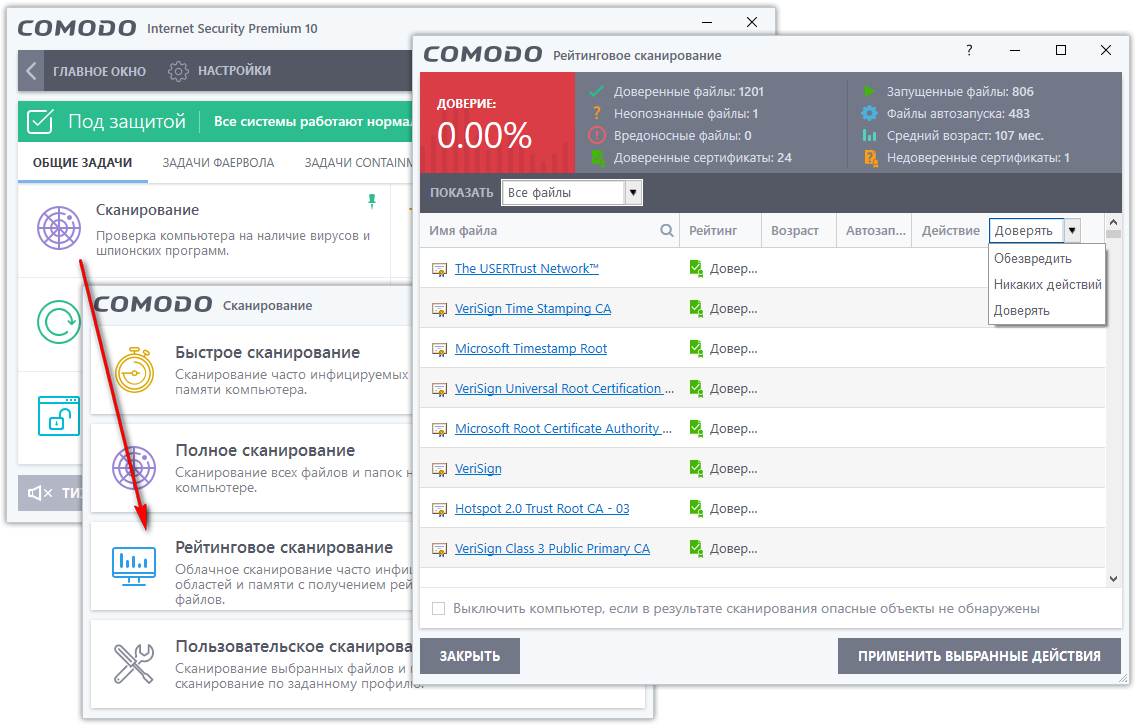Viewport: 1137px width, 726px height.
Task: Click the Закрыть button
Action: tap(470, 656)
